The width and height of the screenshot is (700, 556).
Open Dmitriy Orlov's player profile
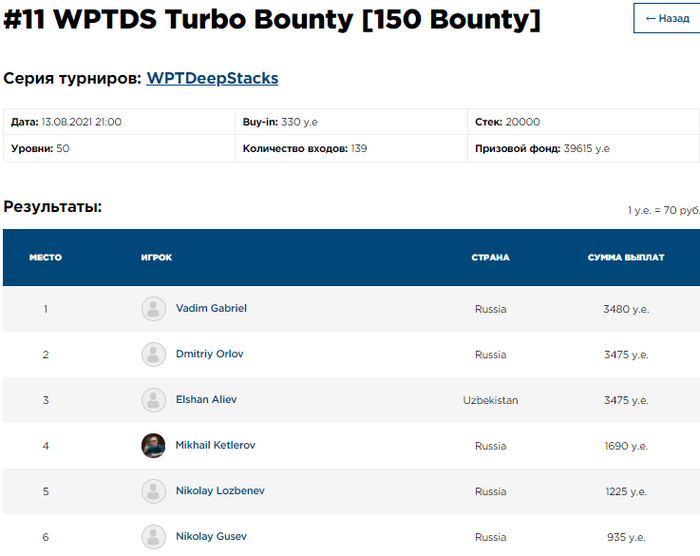click(209, 354)
